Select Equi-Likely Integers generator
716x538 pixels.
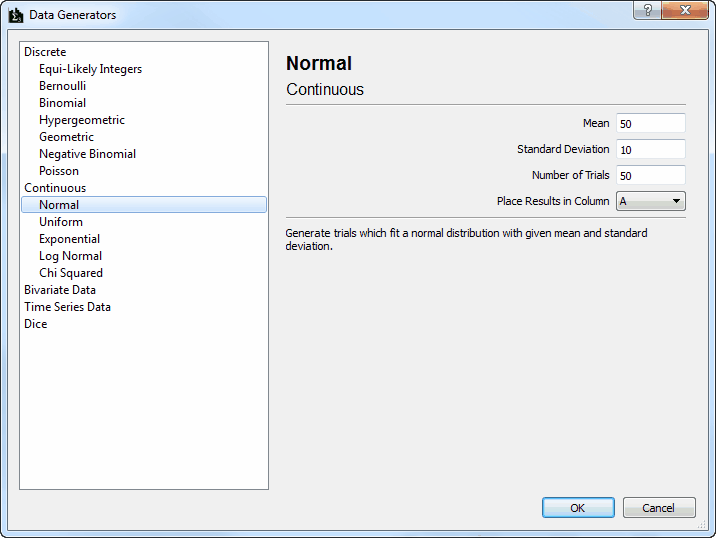pos(90,69)
